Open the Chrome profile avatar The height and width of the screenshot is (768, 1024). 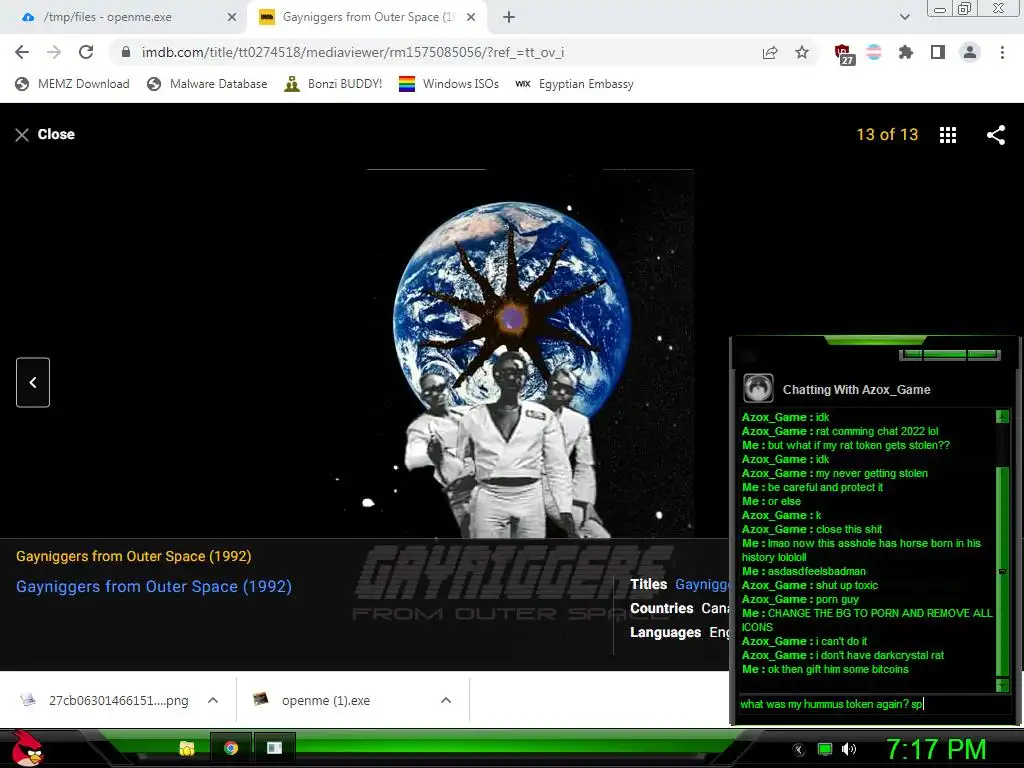(970, 52)
